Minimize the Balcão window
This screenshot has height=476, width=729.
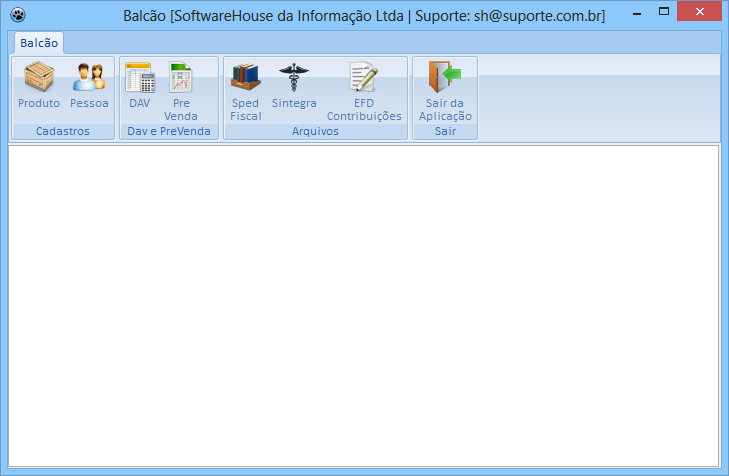[x=637, y=13]
